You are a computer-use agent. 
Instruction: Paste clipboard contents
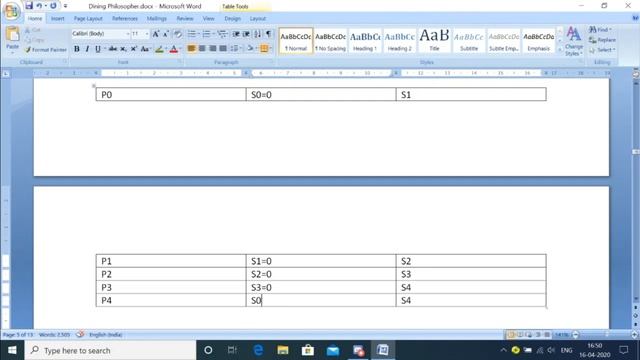click(12, 39)
